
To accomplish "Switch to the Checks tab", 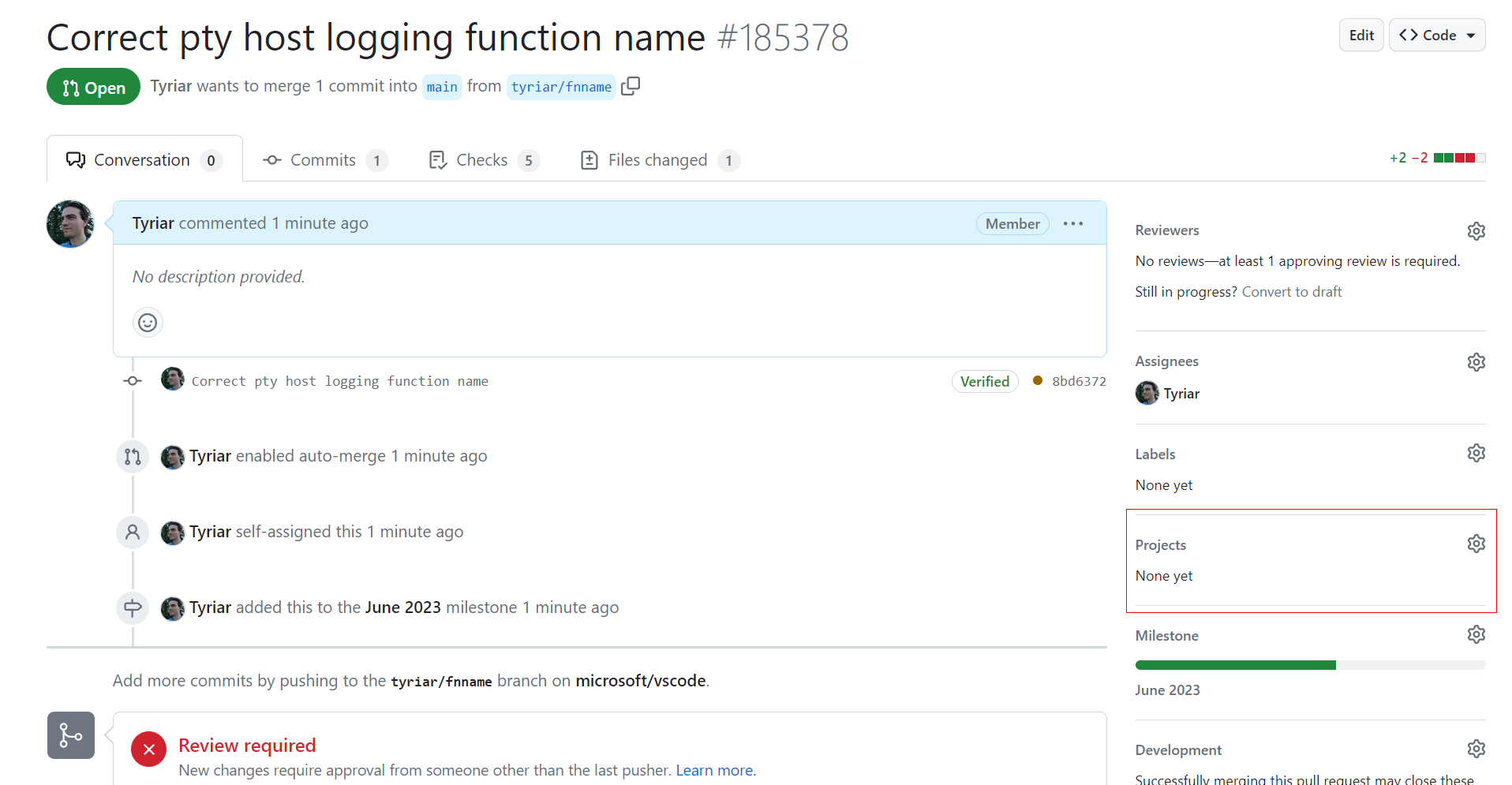I will (483, 159).
